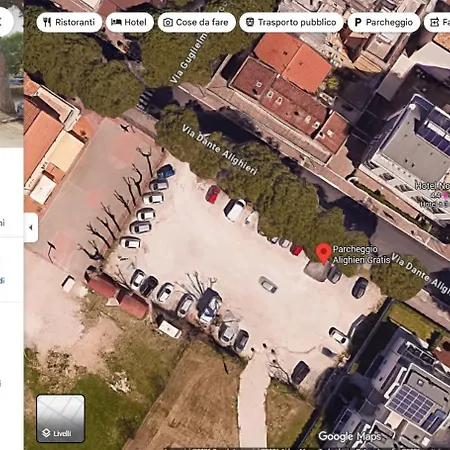Click the fork-and-knife icon in Ristoranti chip
The image size is (450, 450).
47,22
